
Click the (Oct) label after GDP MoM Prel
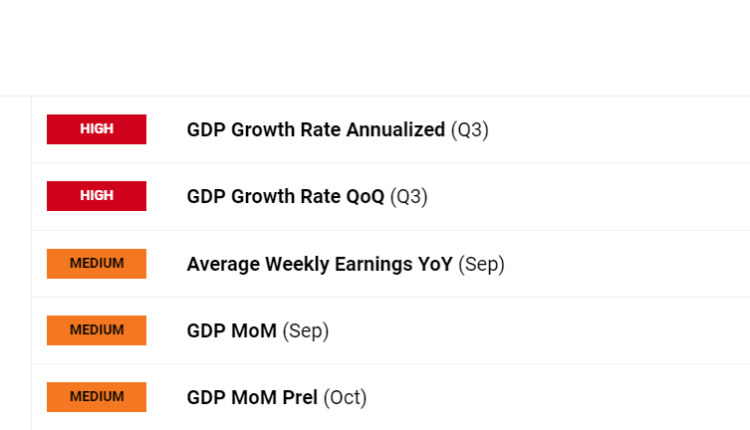[345, 398]
